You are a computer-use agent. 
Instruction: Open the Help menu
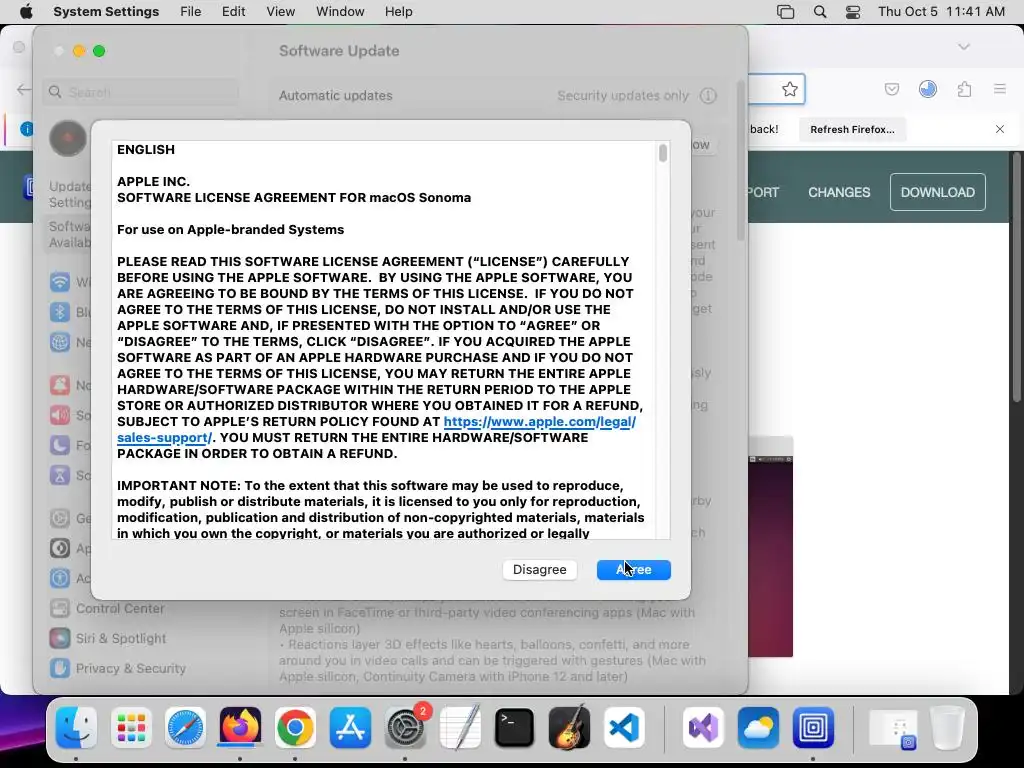(398, 12)
